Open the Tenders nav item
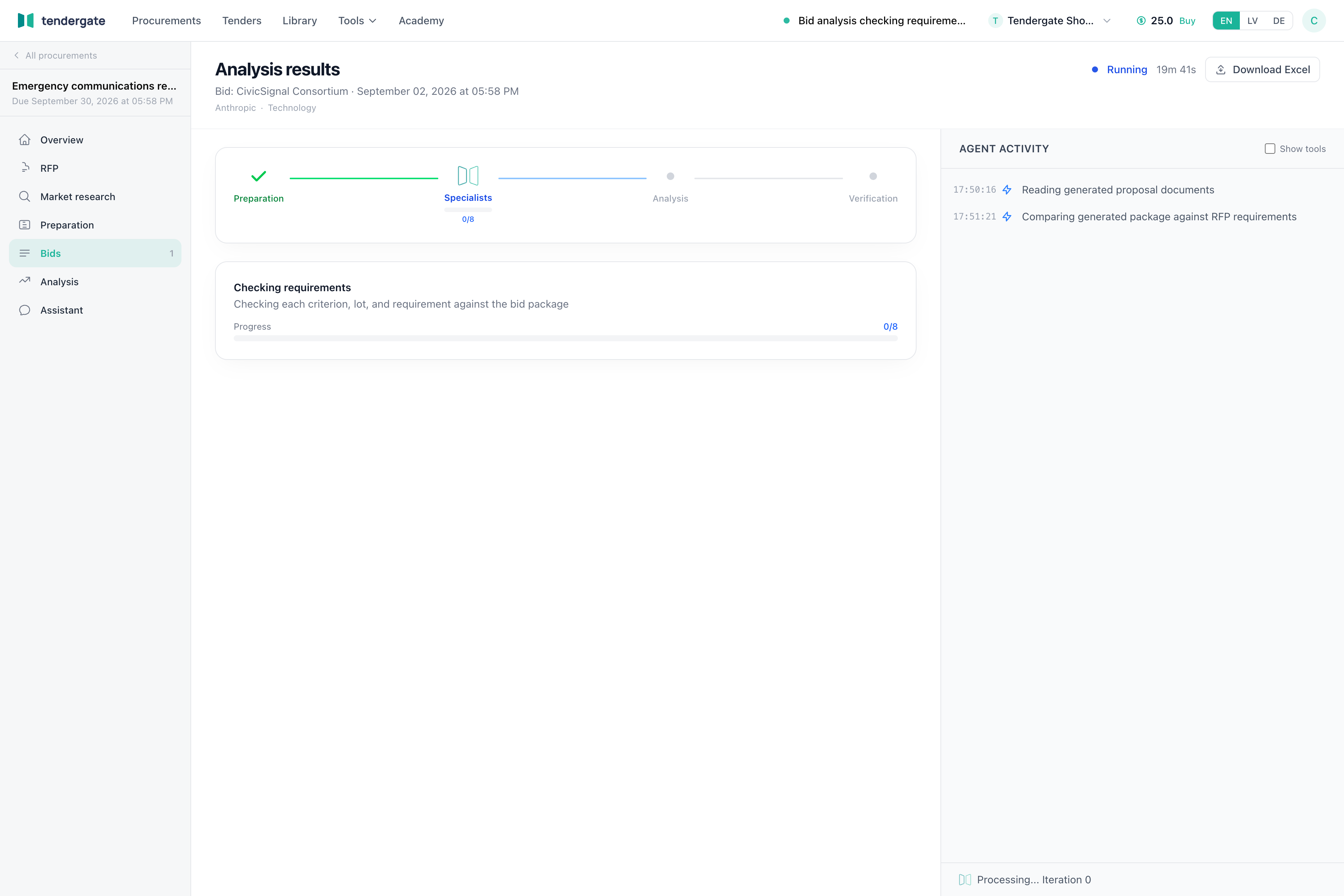 coord(242,21)
